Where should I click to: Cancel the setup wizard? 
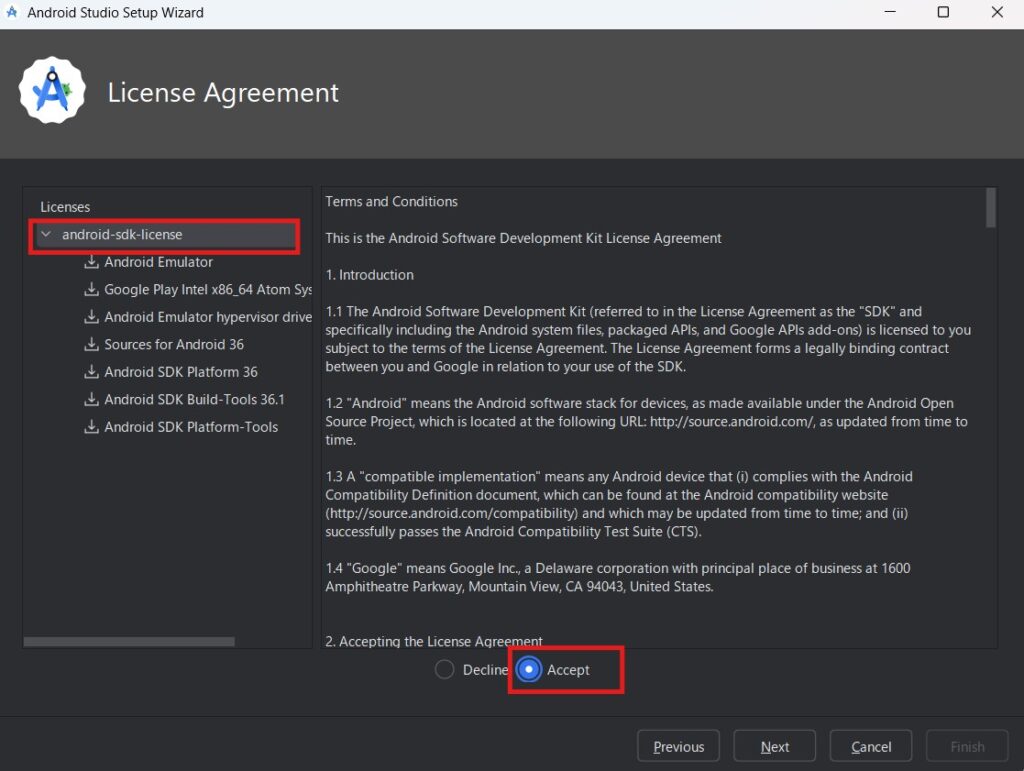point(871,747)
